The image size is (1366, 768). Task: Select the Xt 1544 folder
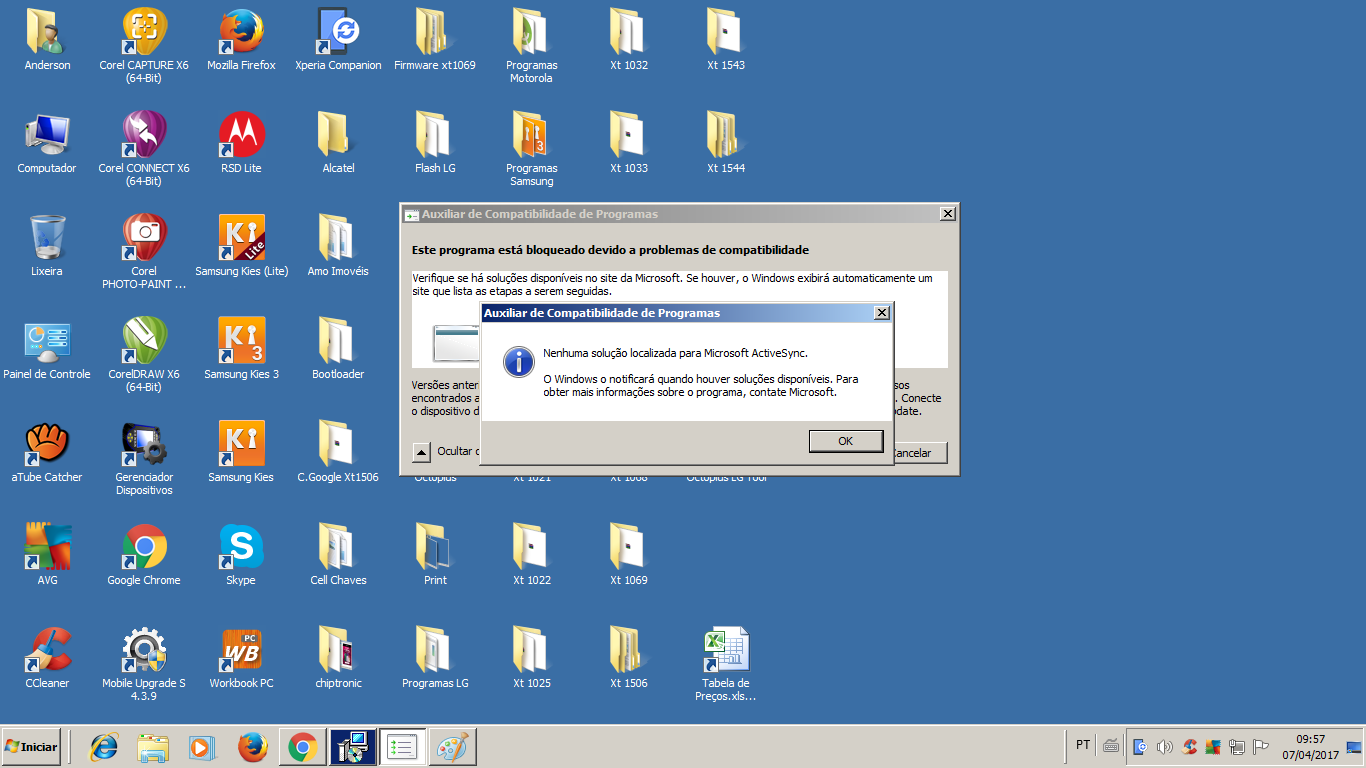click(726, 143)
